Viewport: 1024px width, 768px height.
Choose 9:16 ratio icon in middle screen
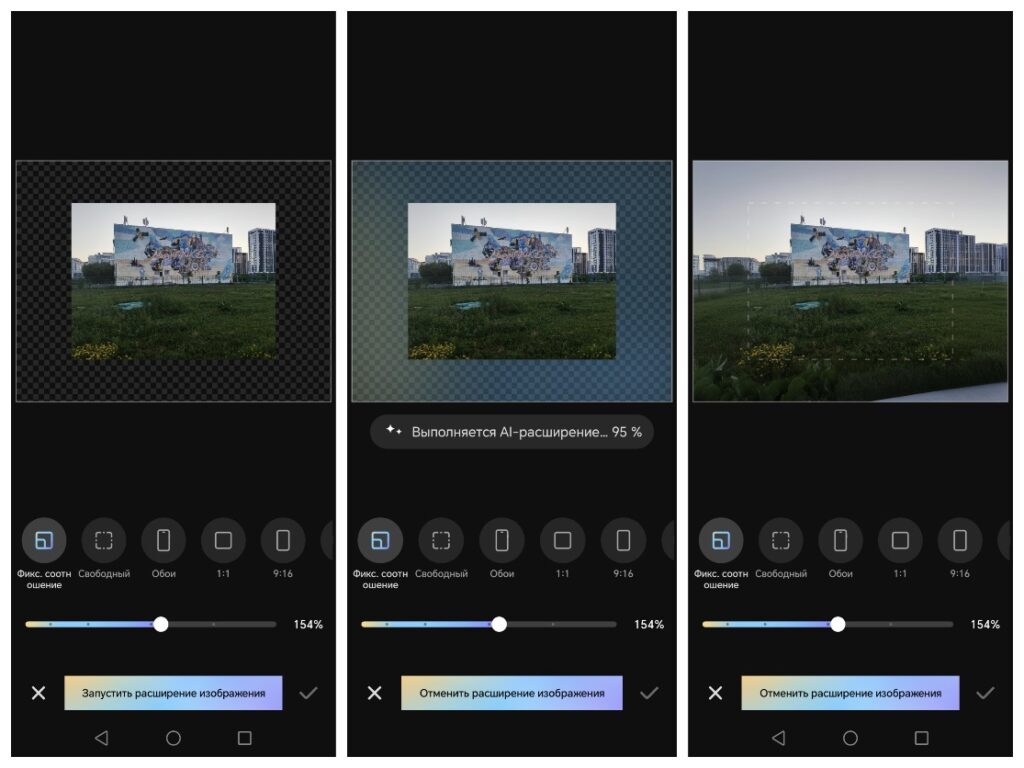pyautogui.click(x=623, y=540)
